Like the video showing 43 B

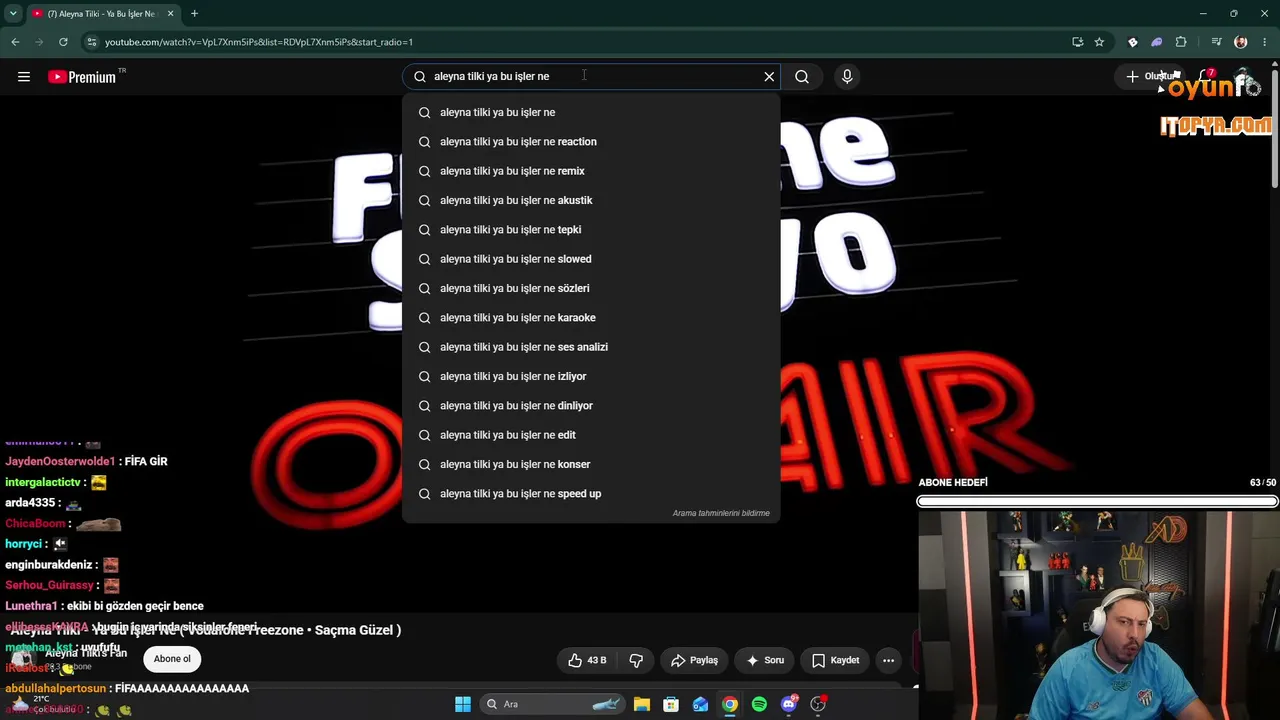(x=587, y=660)
